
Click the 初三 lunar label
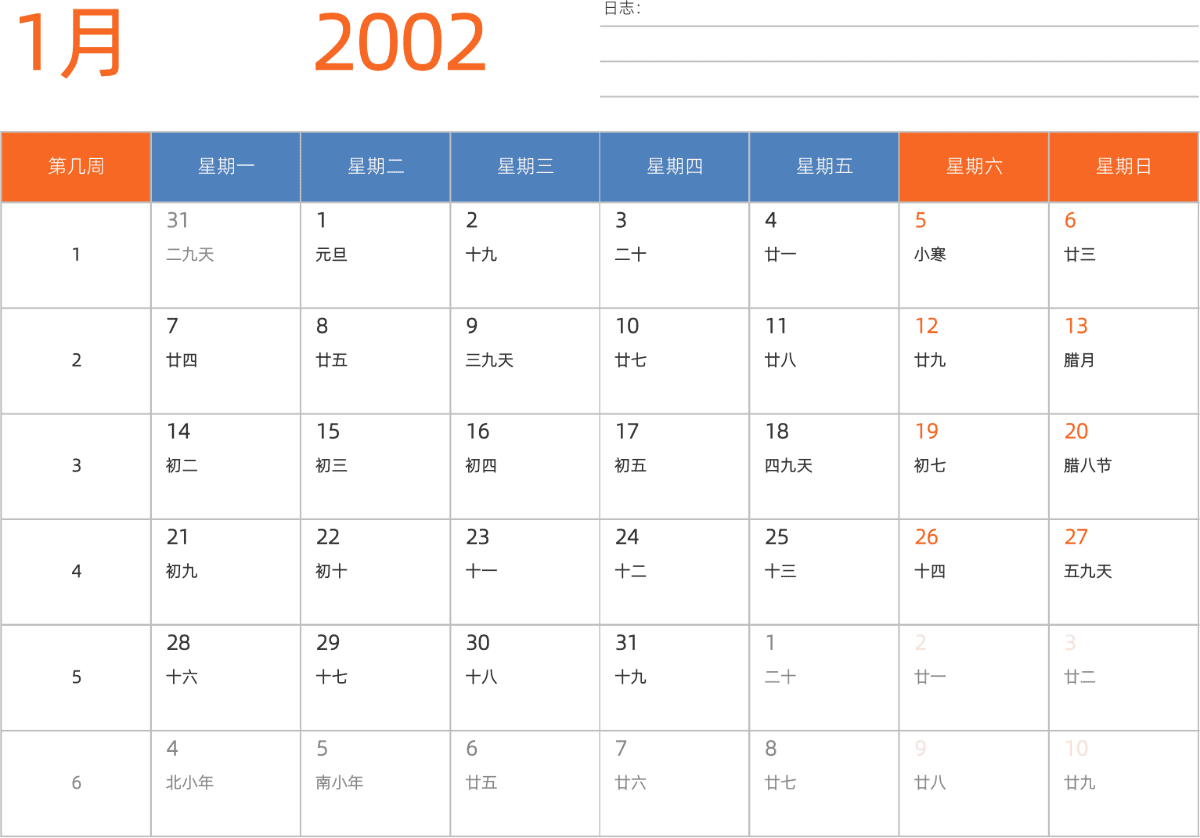pos(331,466)
